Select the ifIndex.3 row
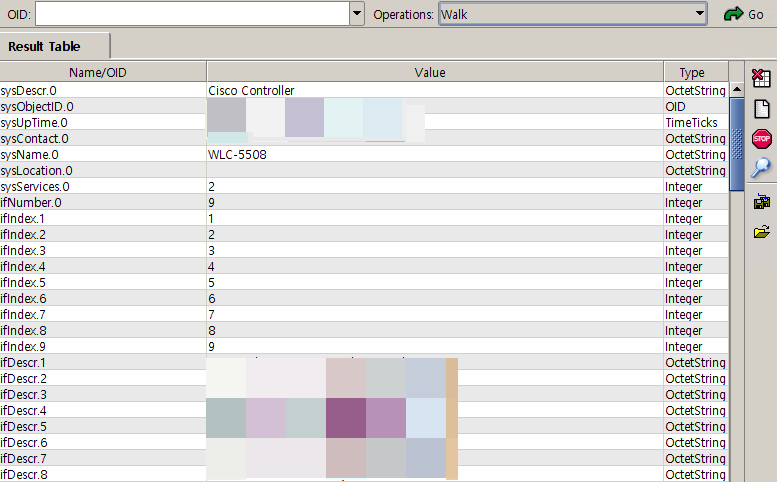 (364, 251)
